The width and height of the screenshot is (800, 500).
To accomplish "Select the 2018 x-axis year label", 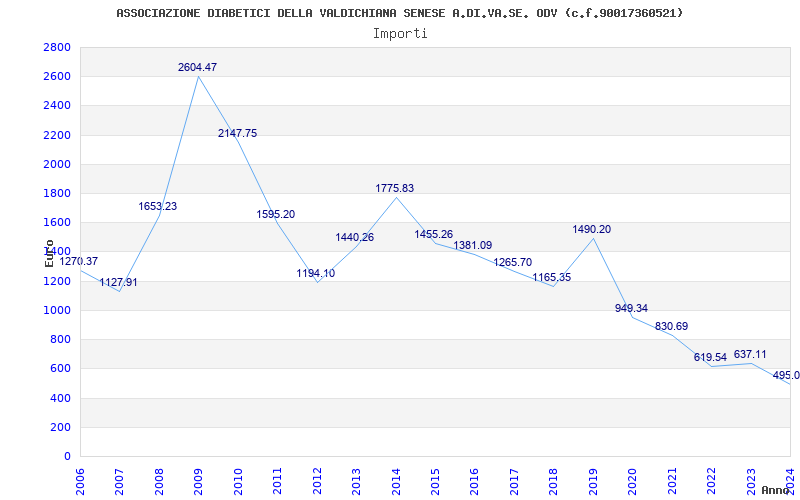I will coord(554,481).
